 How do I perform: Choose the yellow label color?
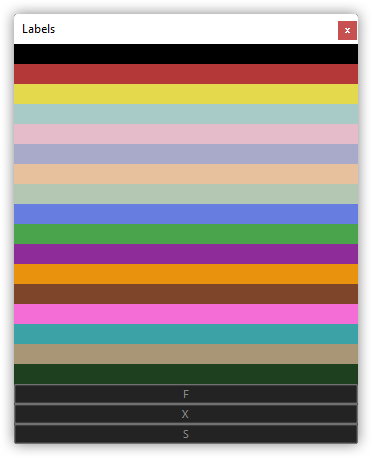coord(186,94)
